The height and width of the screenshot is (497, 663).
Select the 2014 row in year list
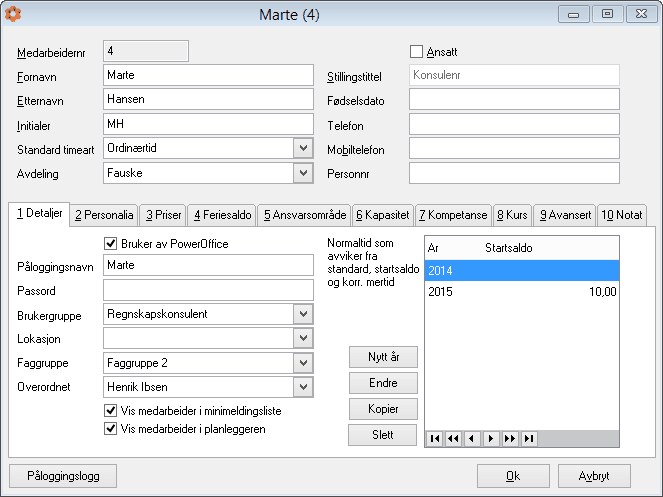point(522,270)
